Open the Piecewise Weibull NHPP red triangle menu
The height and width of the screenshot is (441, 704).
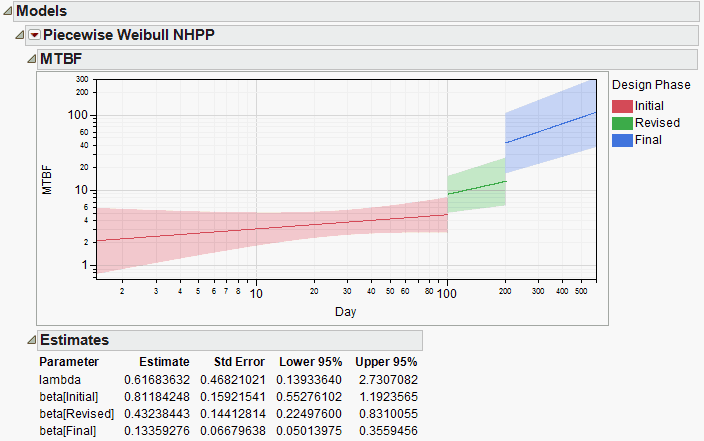point(35,35)
